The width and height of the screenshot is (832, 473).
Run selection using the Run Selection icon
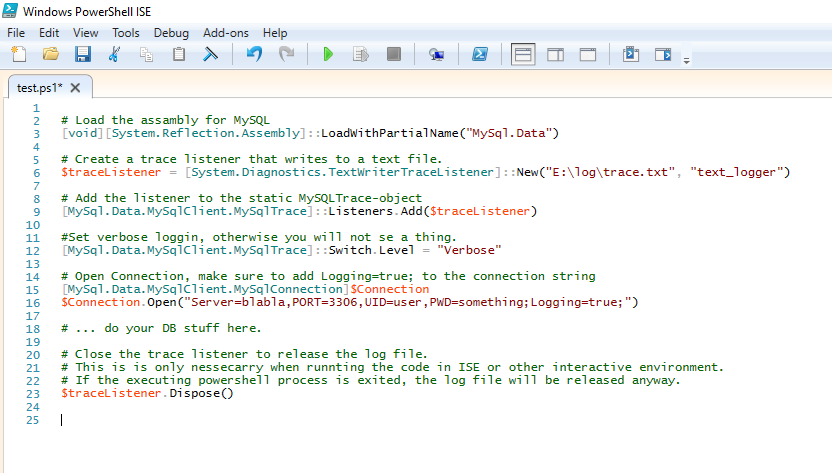tap(361, 54)
